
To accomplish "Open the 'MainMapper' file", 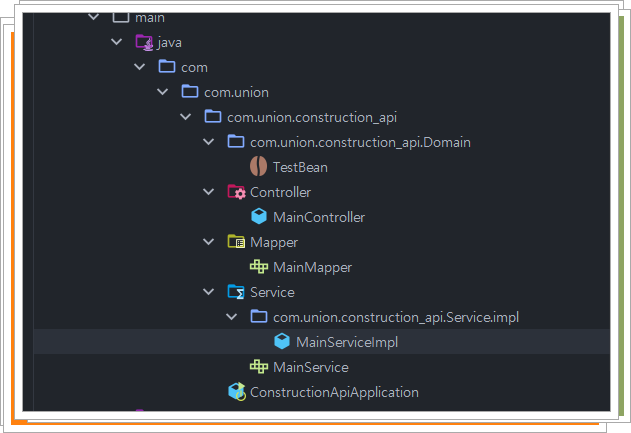I will pyautogui.click(x=312, y=268).
